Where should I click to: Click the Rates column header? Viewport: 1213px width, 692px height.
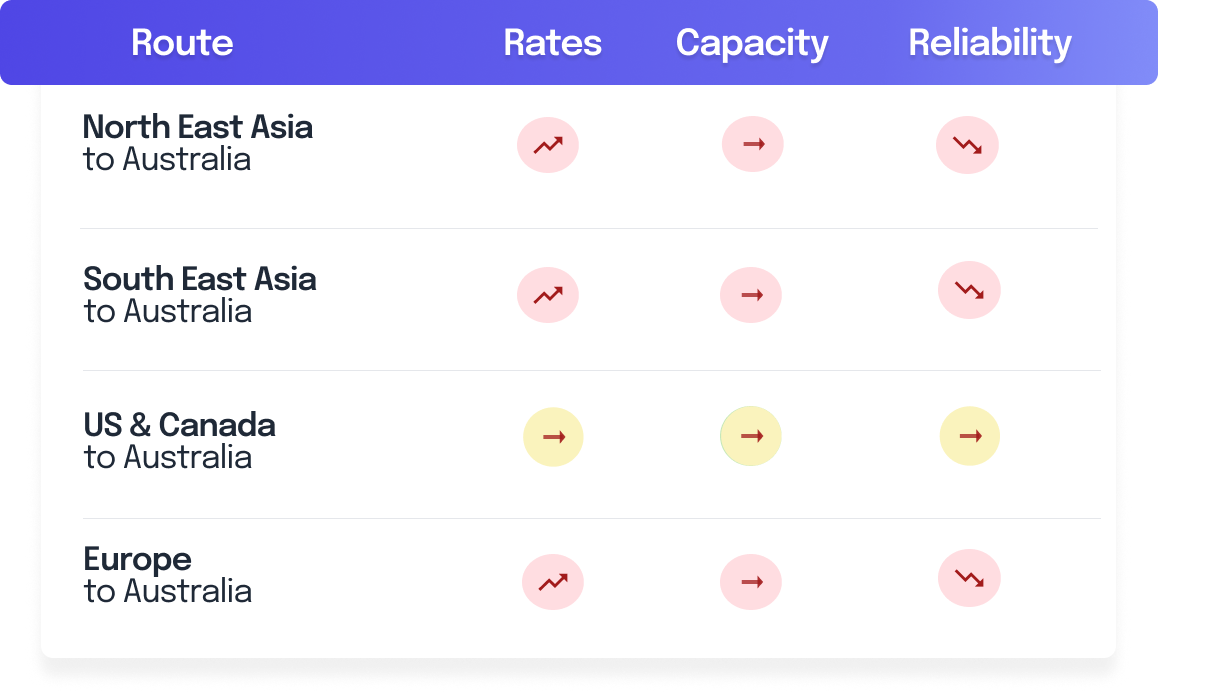point(553,43)
